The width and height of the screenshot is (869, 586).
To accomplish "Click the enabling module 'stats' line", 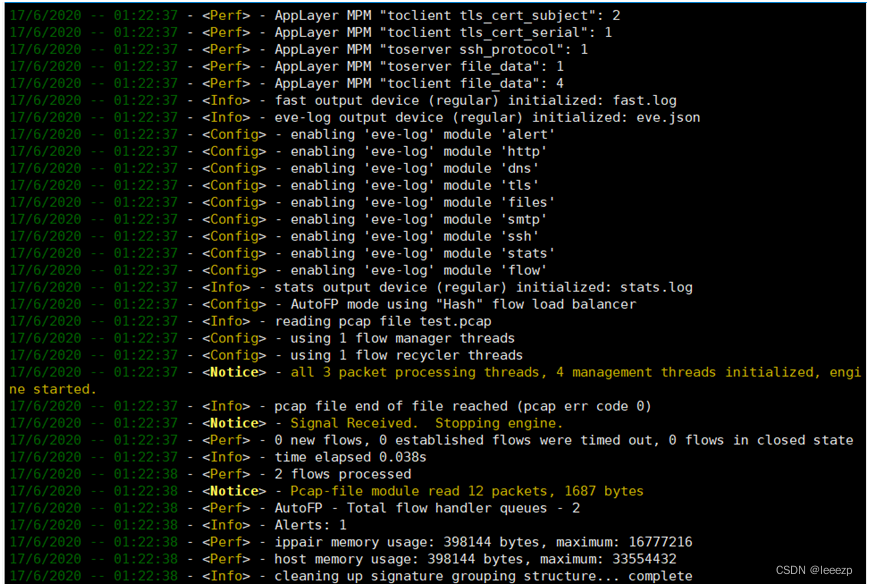I will coord(283,253).
